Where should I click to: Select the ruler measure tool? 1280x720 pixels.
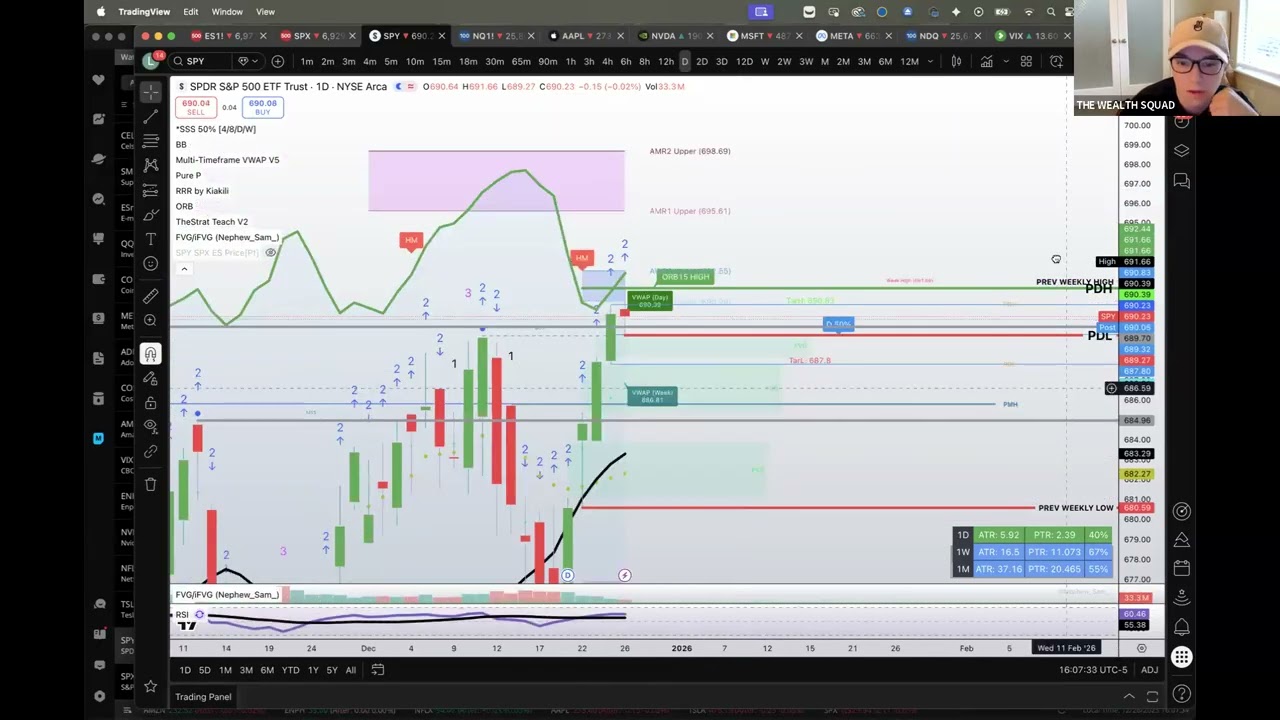click(150, 296)
